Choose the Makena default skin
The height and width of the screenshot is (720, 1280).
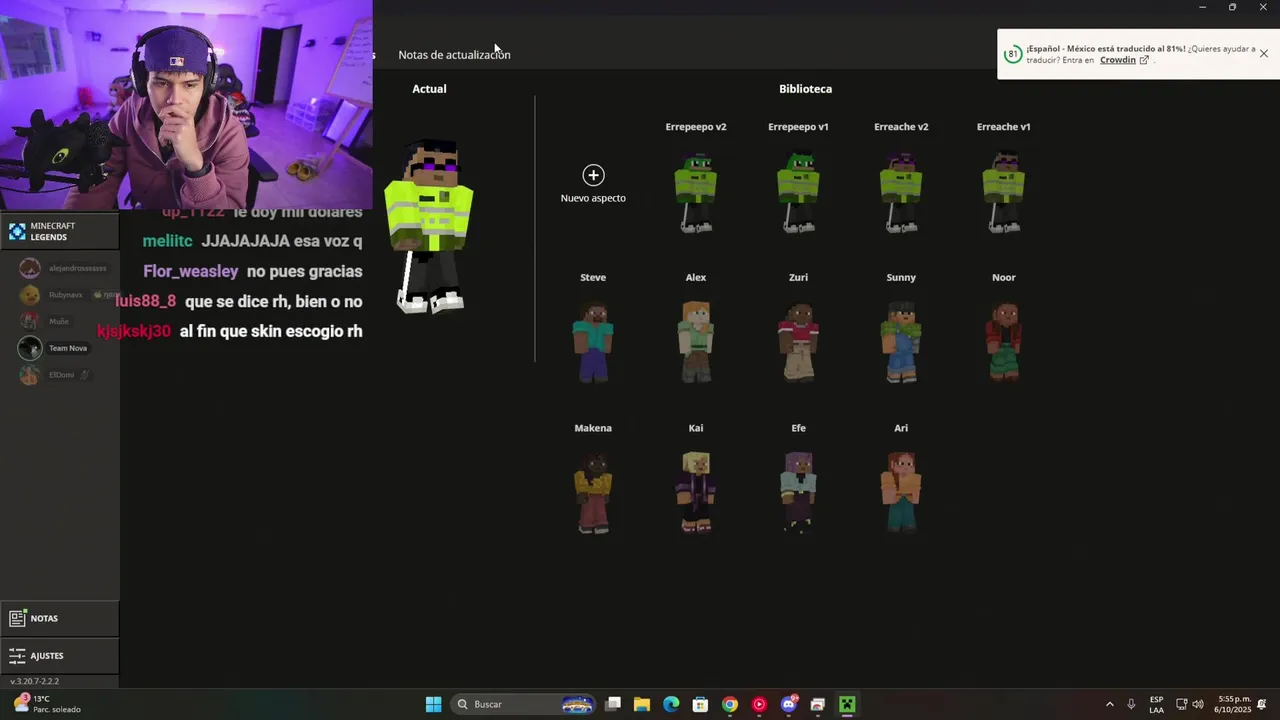[593, 493]
